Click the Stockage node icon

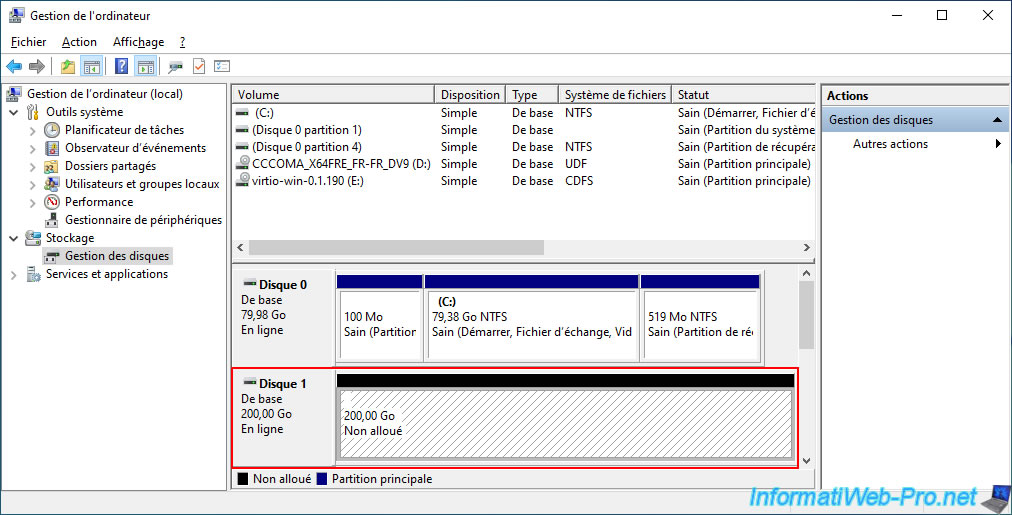pyautogui.click(x=33, y=238)
